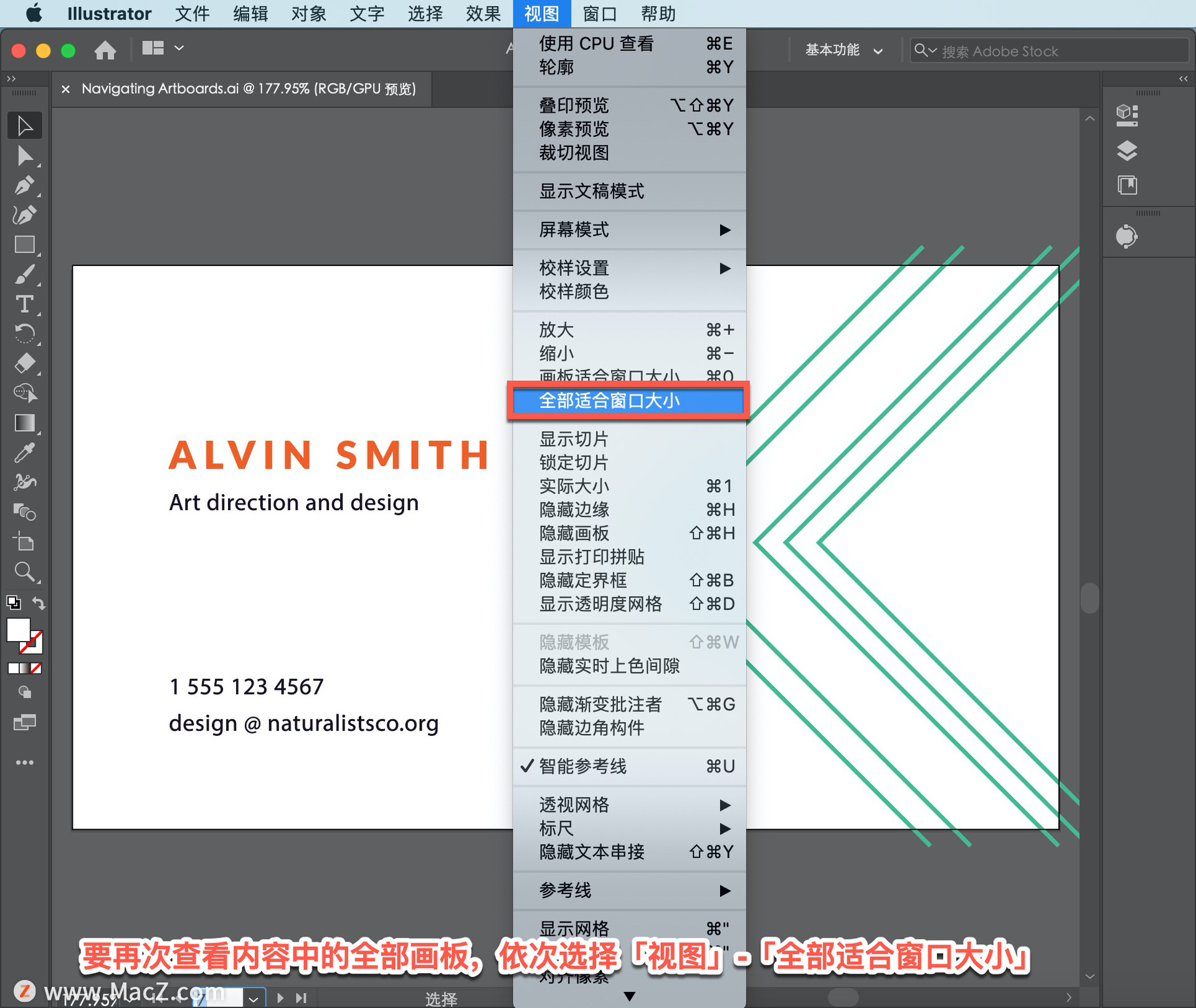
Task: Select the Pen tool
Action: (25, 185)
